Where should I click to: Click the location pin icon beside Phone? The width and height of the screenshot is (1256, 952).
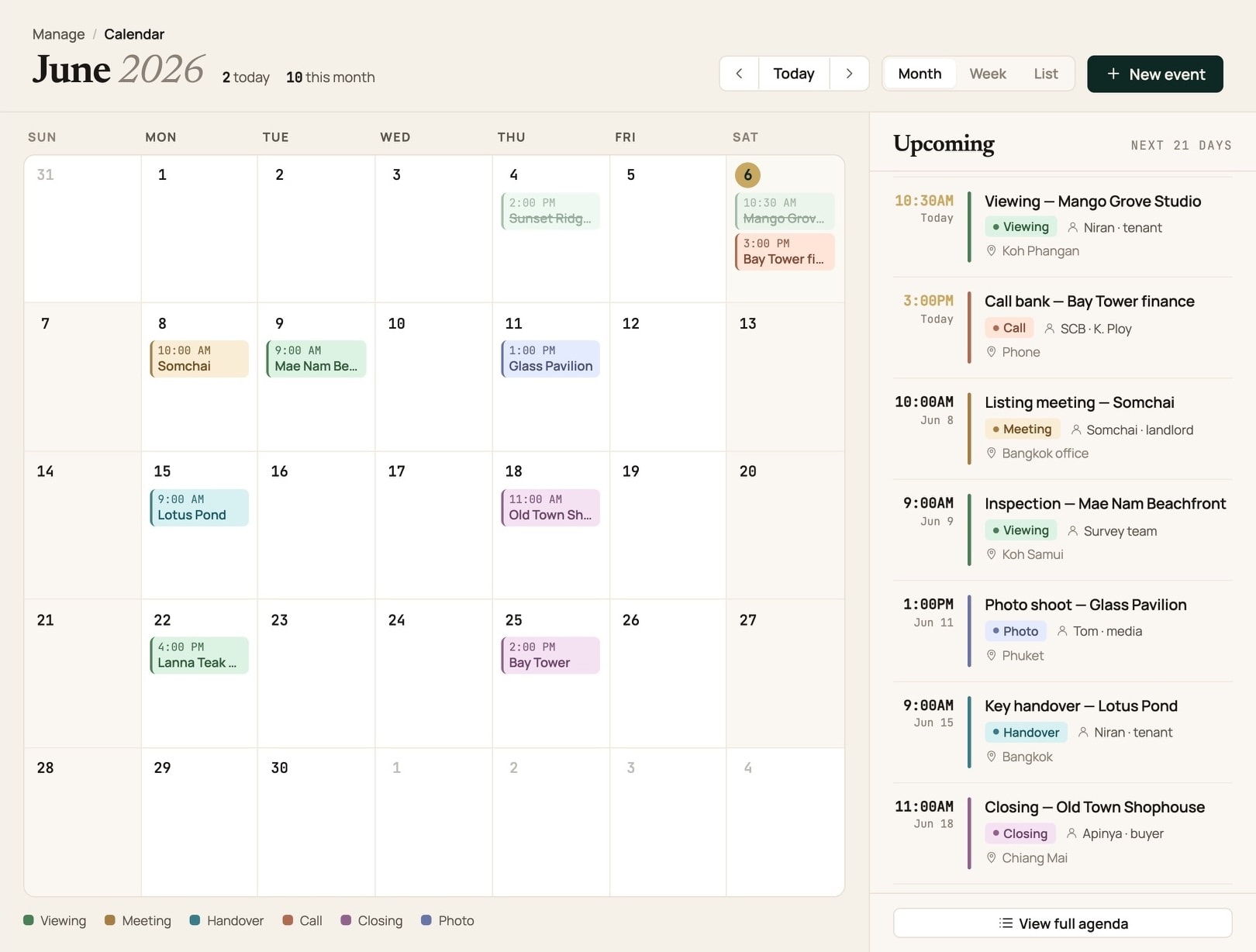pyautogui.click(x=991, y=352)
